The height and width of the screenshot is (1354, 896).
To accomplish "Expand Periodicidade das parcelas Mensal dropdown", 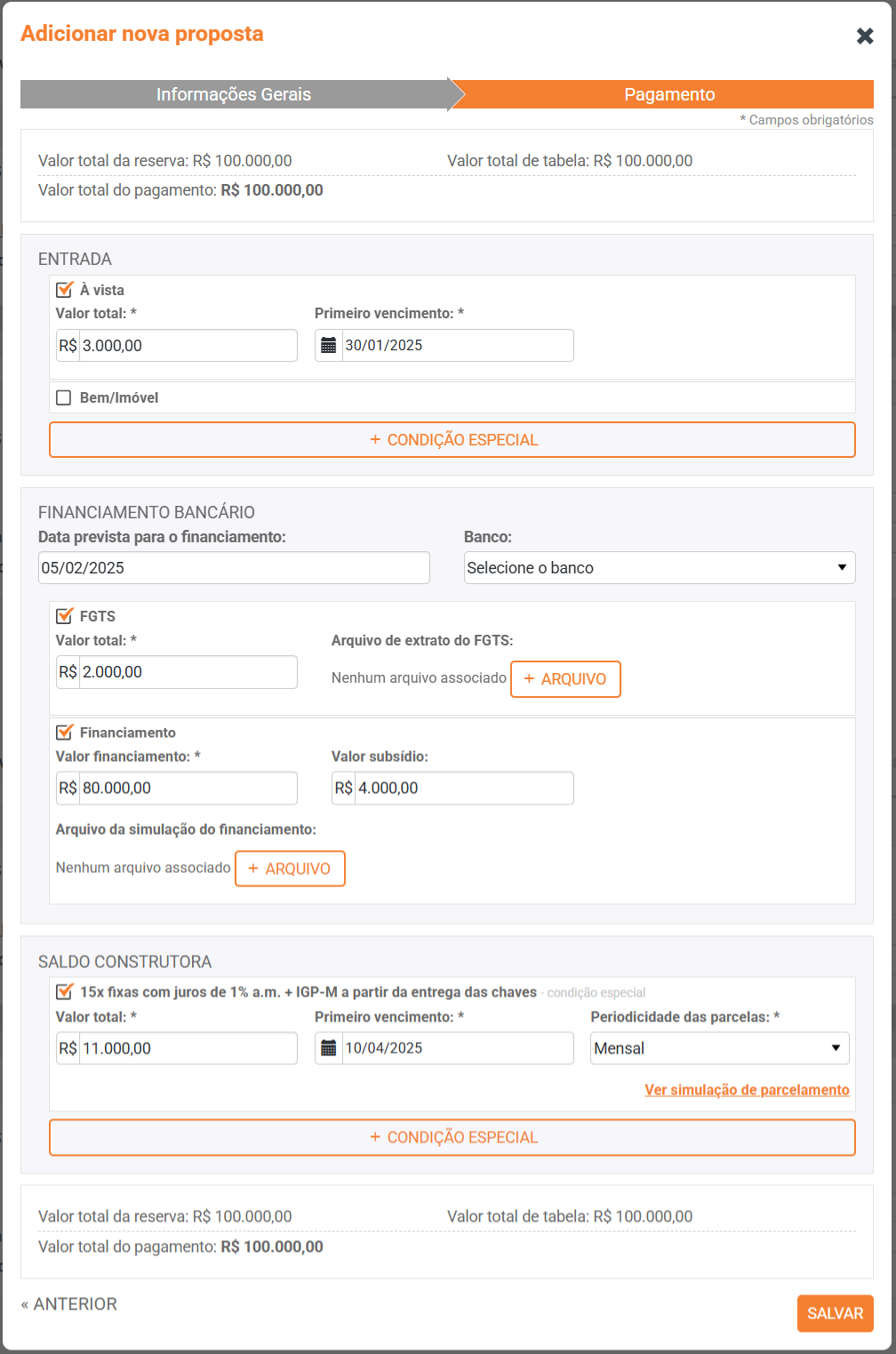I will point(719,1048).
